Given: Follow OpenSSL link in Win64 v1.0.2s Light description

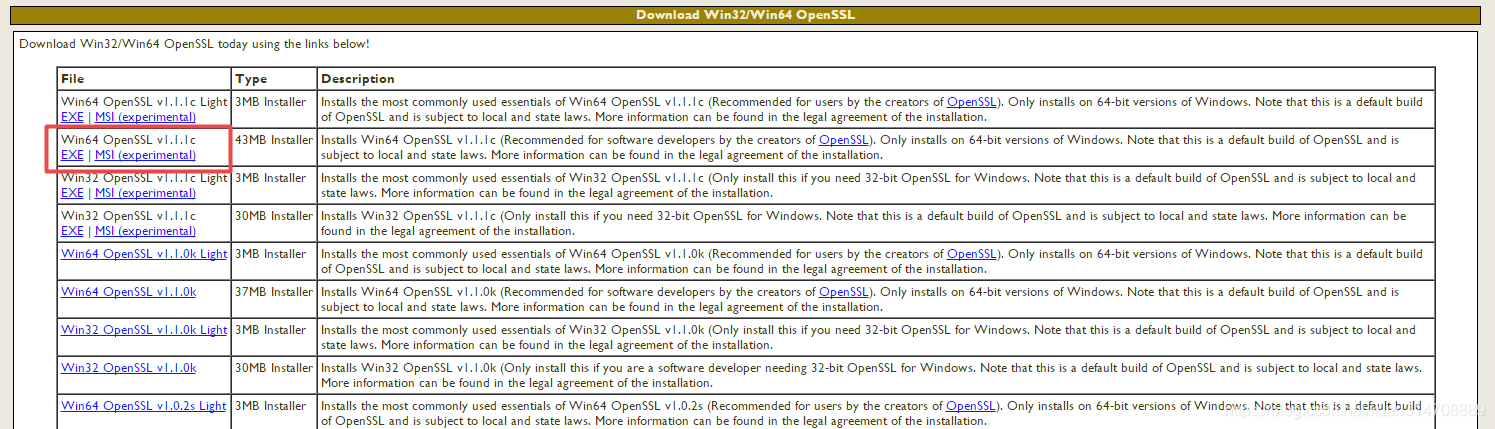Looking at the screenshot, I should point(971,406).
